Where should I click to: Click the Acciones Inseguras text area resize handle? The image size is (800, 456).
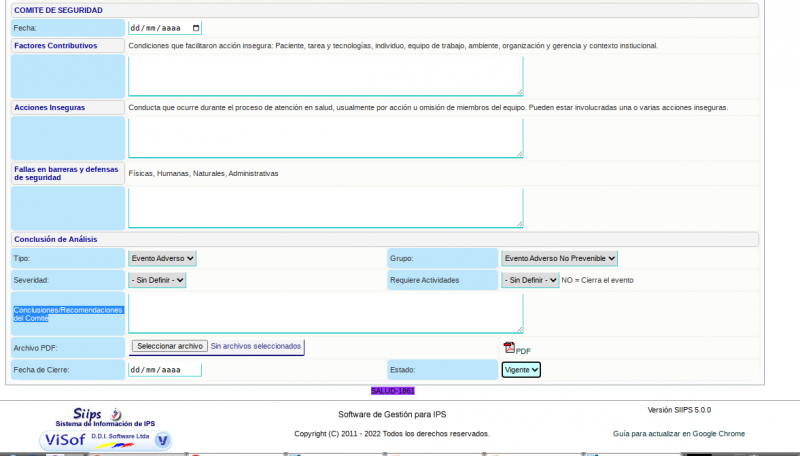(519, 154)
